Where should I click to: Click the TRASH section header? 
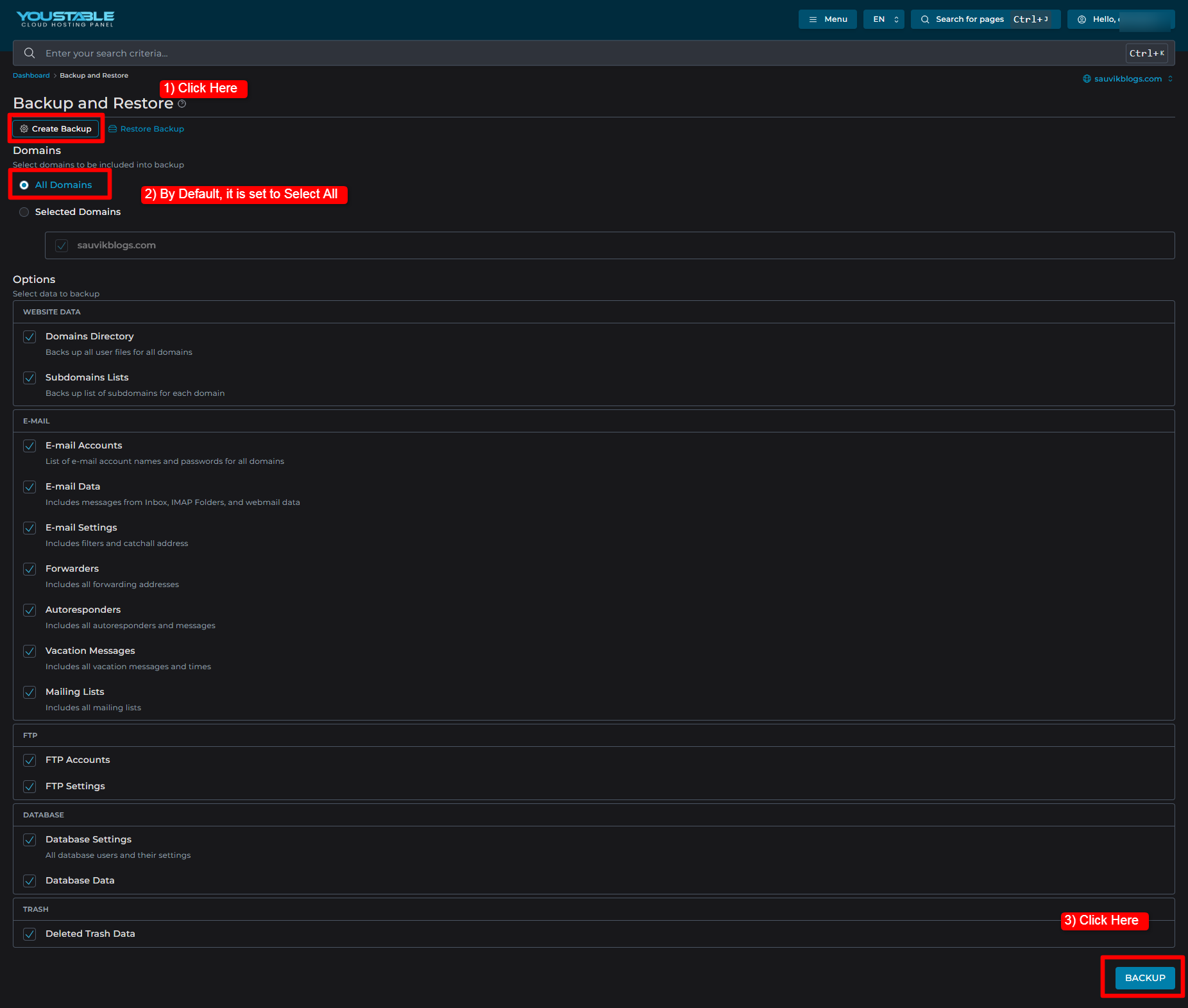coord(594,909)
